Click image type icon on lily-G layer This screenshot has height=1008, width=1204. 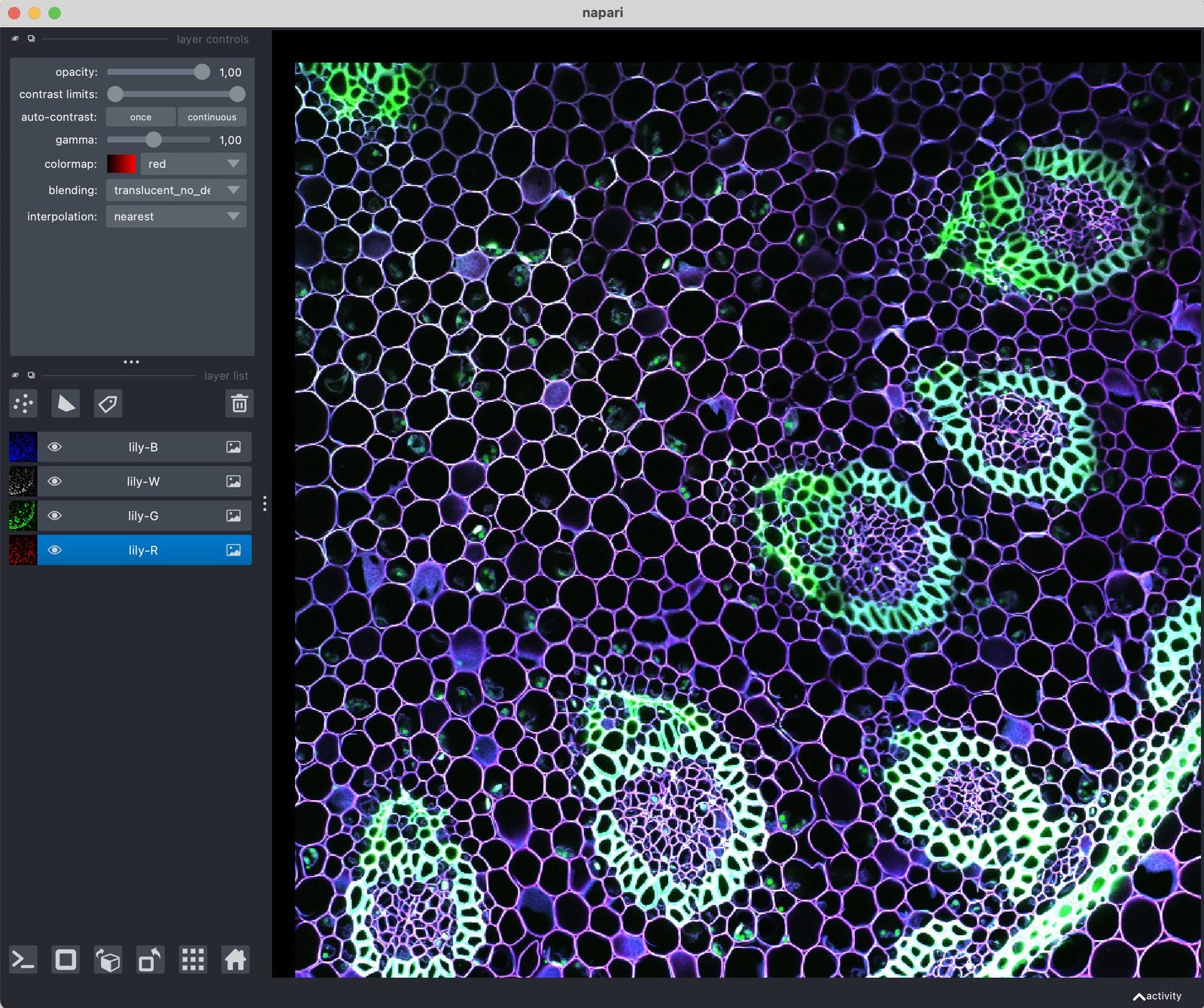[233, 516]
